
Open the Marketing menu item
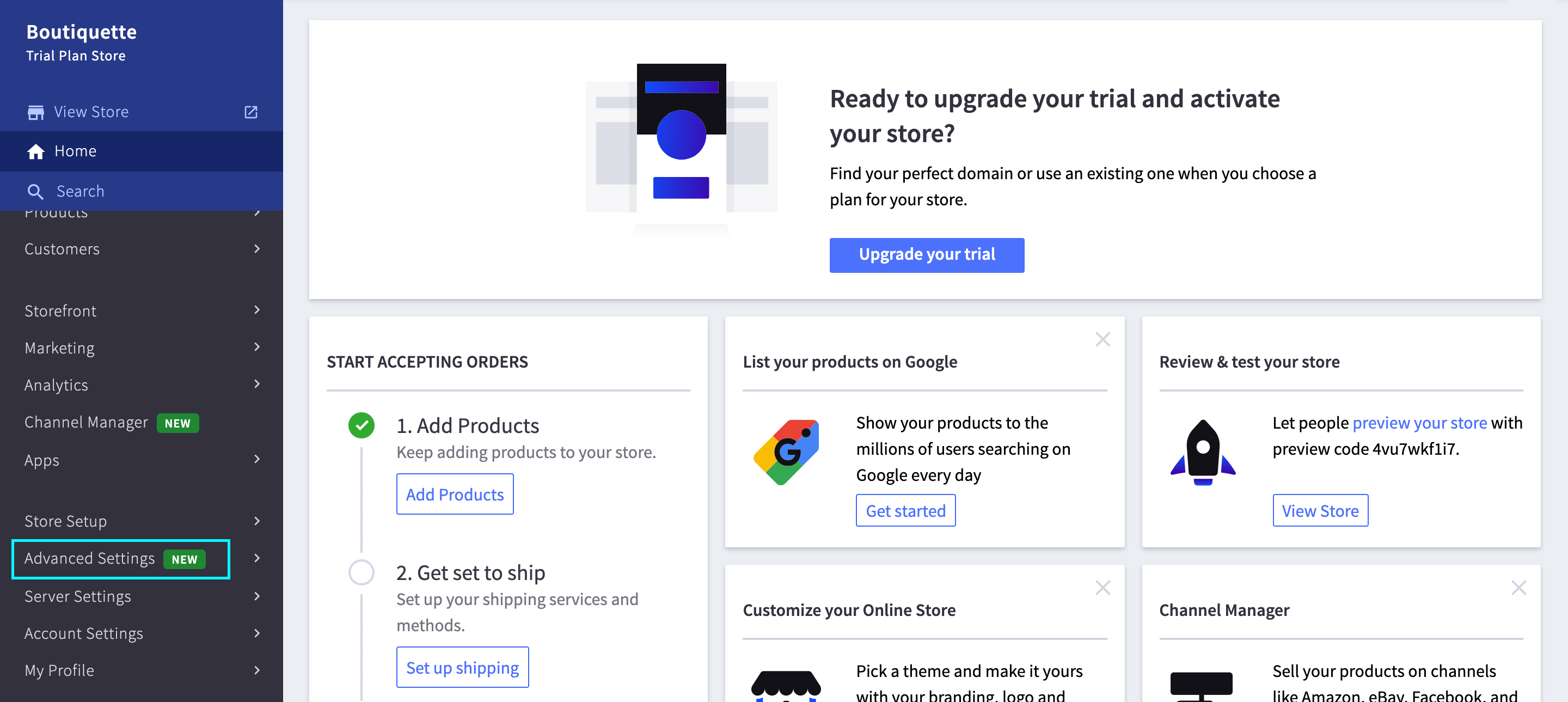[60, 348]
